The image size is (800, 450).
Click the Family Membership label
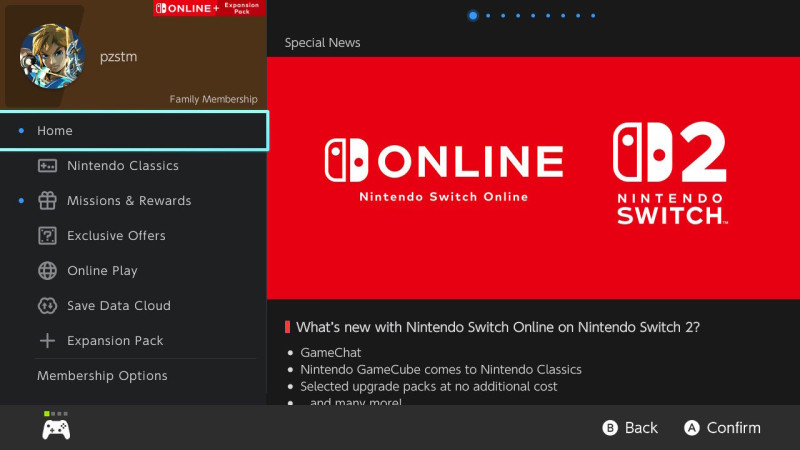tap(213, 99)
